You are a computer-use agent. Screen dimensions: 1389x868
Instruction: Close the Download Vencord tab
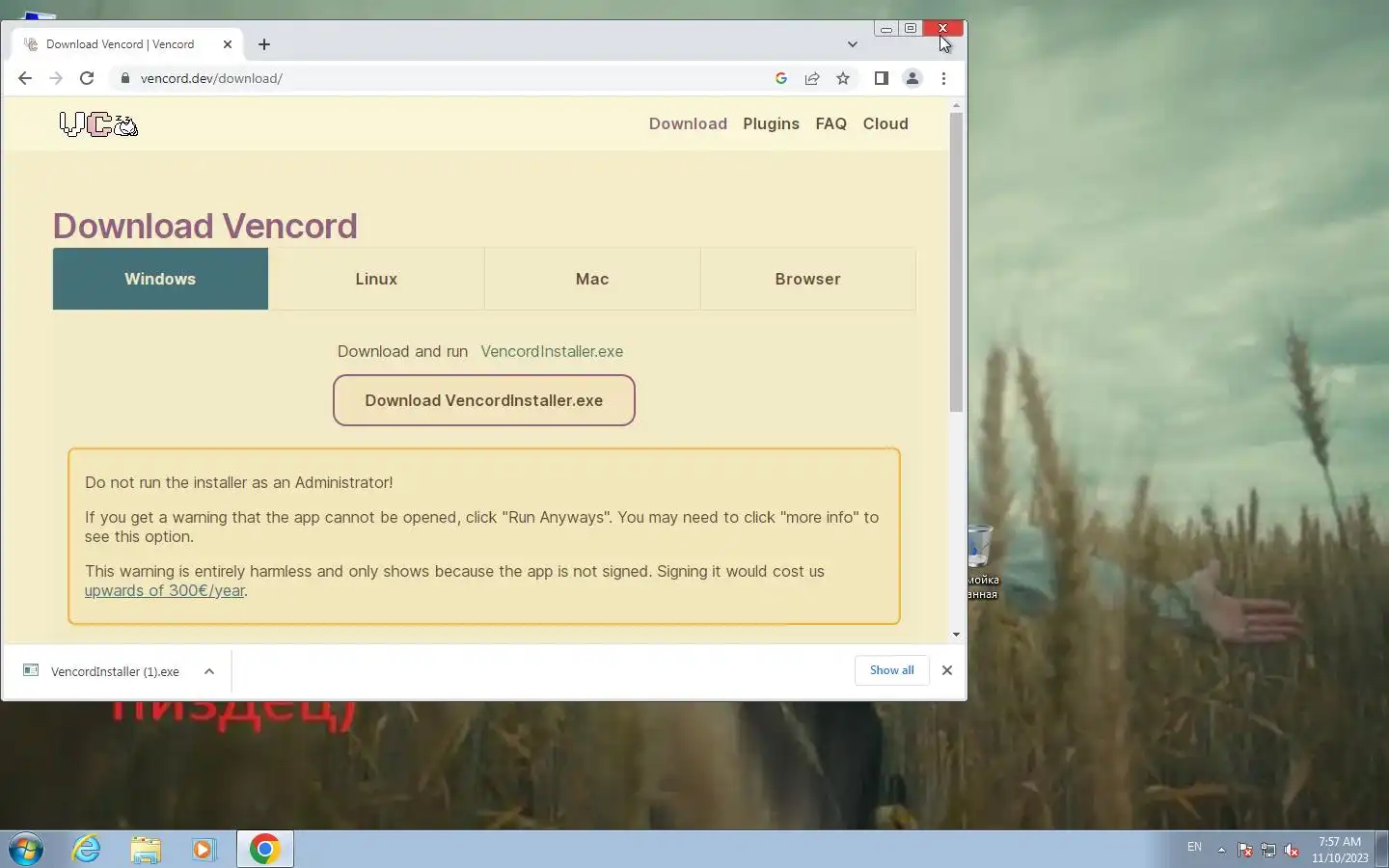pyautogui.click(x=228, y=44)
